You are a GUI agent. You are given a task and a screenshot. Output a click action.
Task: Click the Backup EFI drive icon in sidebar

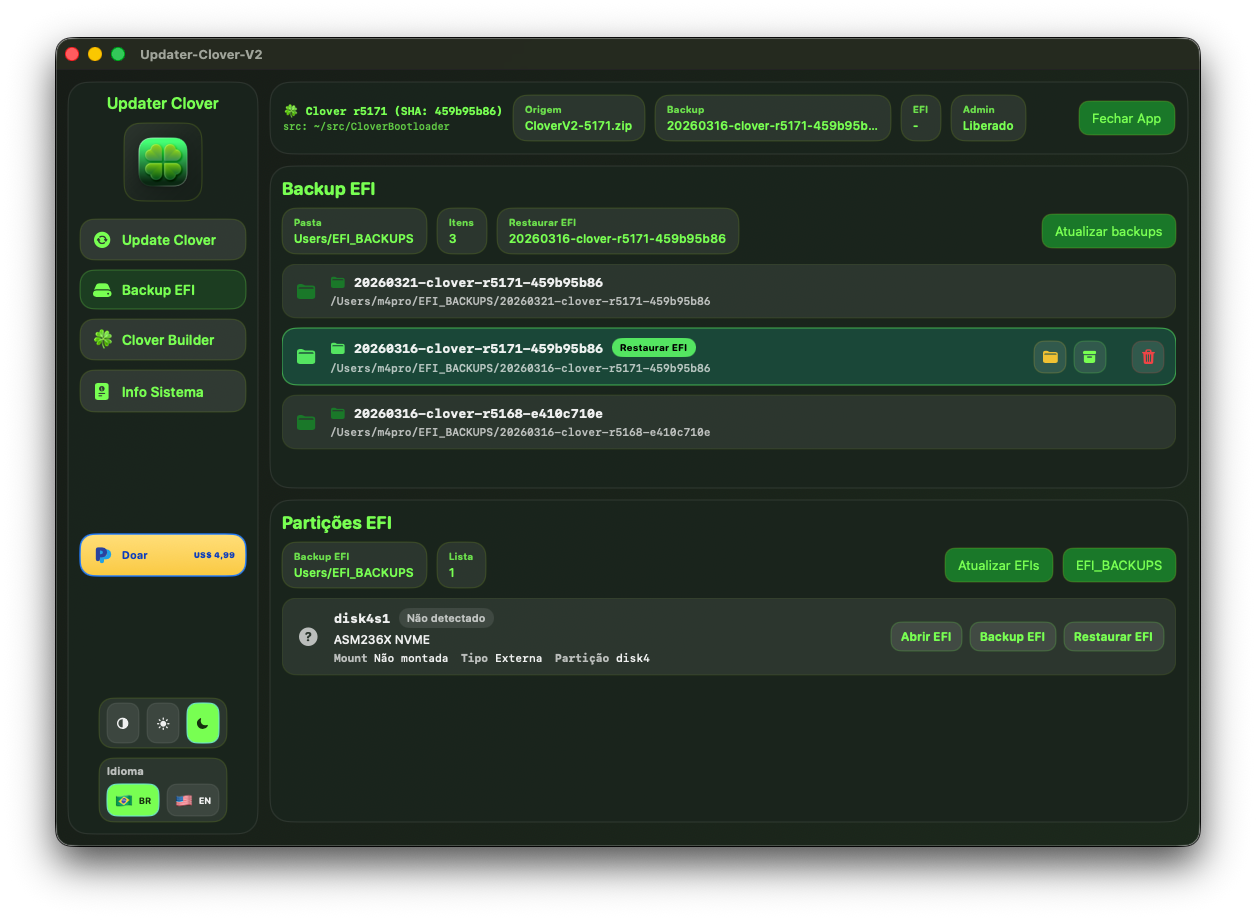pyautogui.click(x=102, y=289)
